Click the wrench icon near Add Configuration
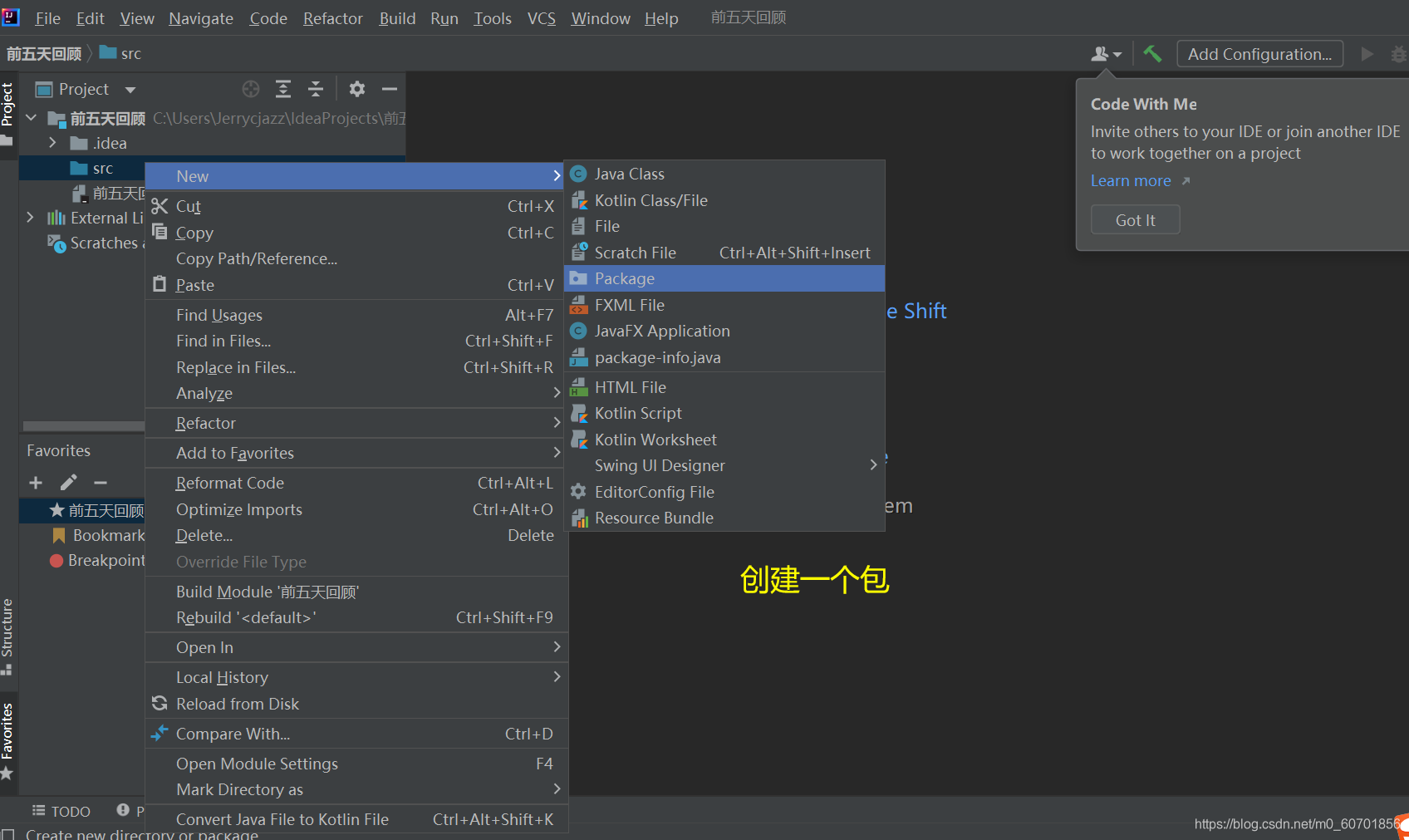 1152,52
